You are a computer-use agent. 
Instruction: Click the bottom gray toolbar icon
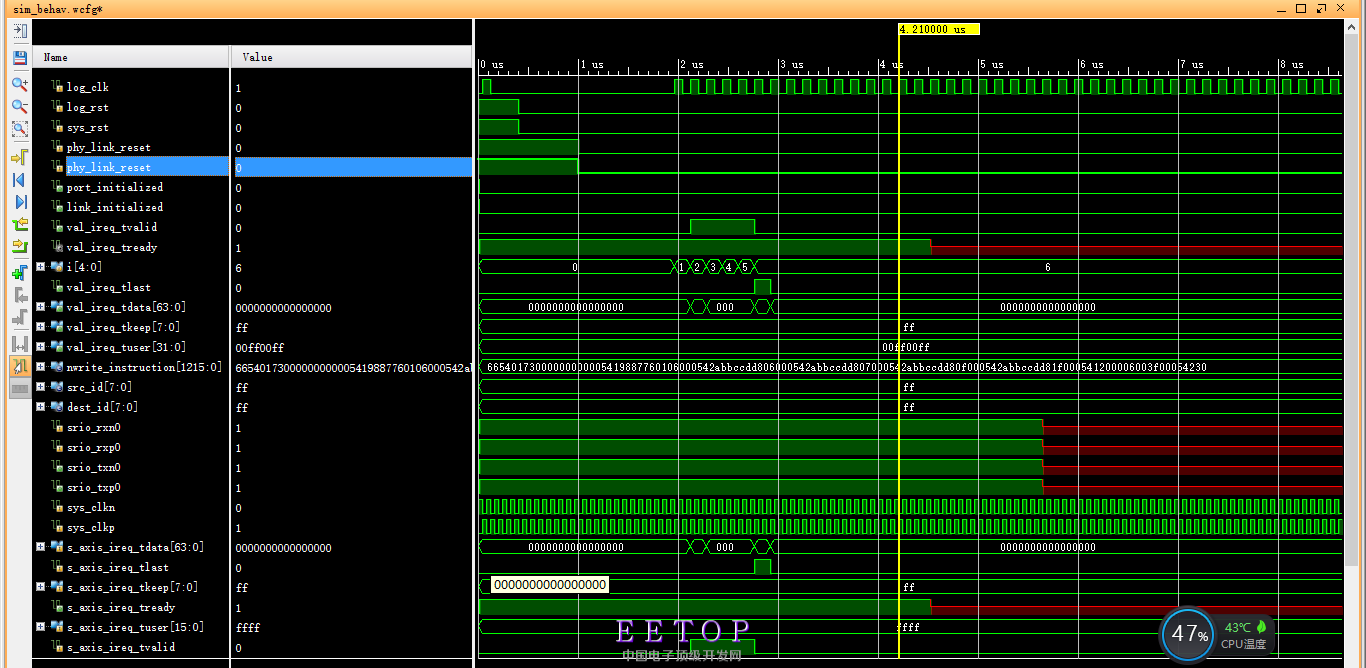[x=19, y=388]
